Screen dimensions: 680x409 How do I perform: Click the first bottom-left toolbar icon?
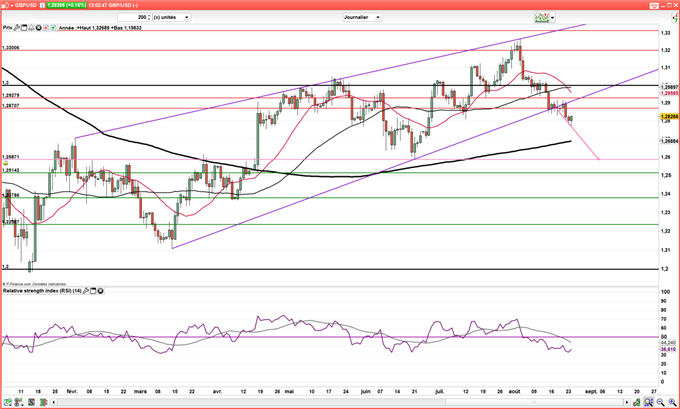click(x=8, y=402)
